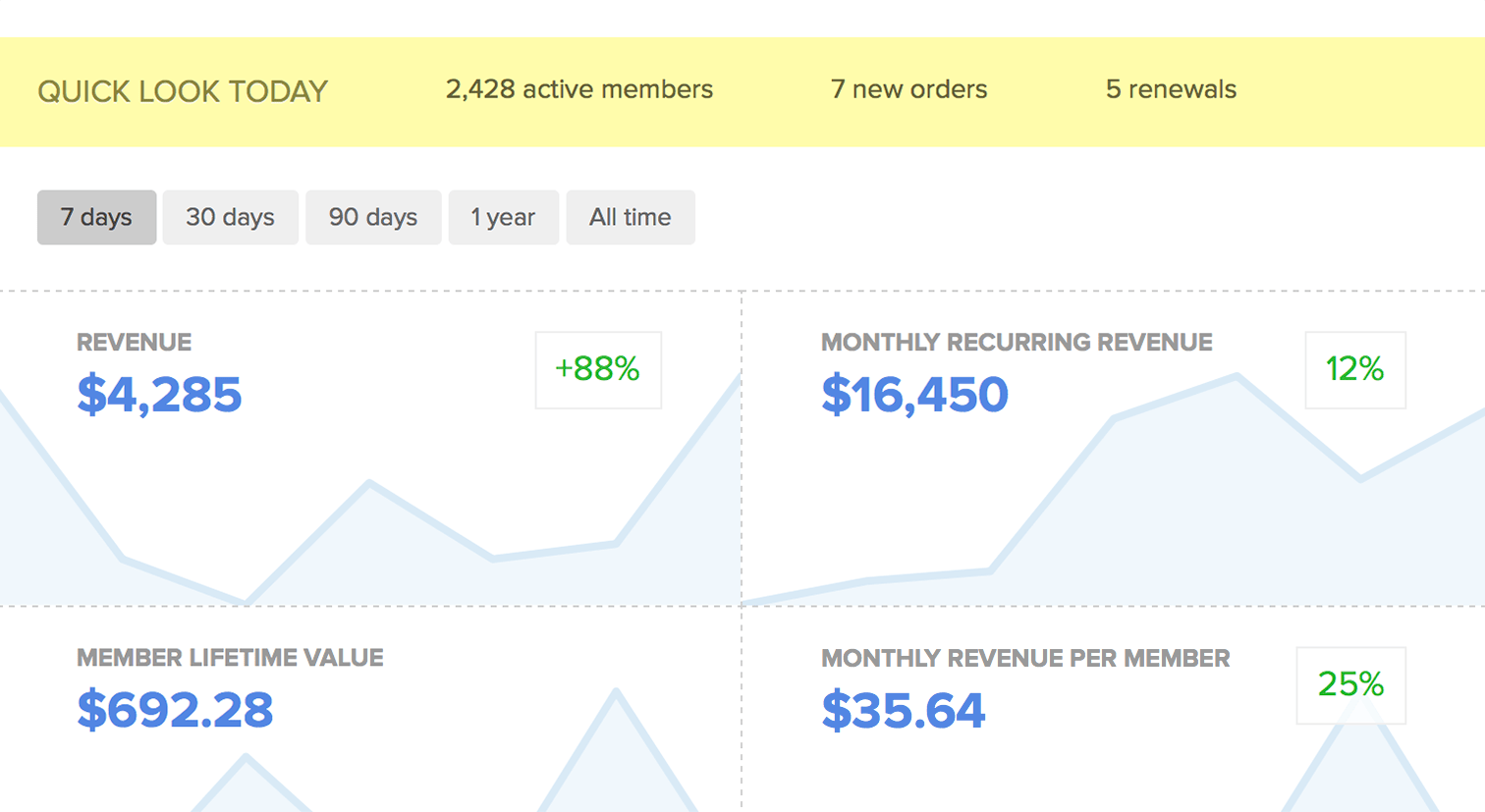Viewport: 1485px width, 812px height.
Task: Select the 90 days time range
Action: click(373, 217)
